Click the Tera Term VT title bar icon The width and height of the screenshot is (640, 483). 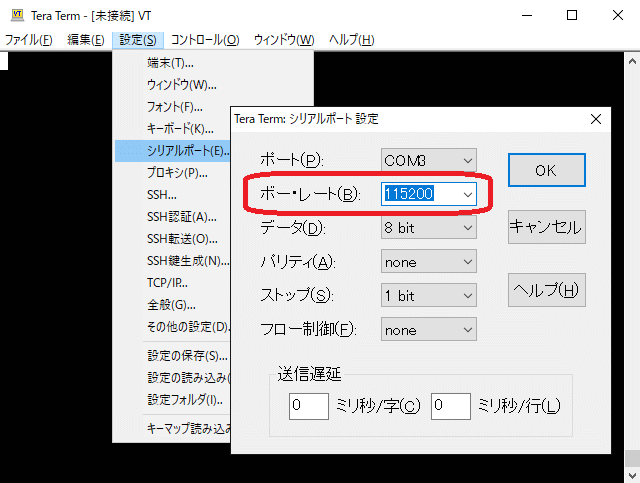pyautogui.click(x=17, y=15)
